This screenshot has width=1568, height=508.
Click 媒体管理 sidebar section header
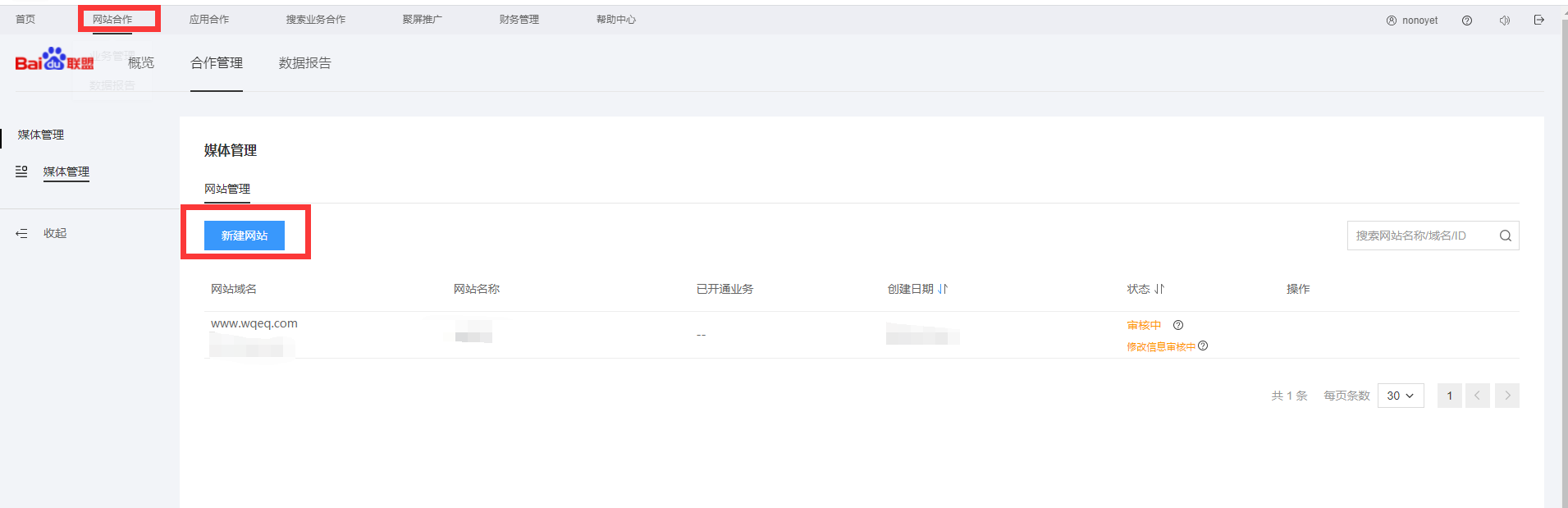click(x=41, y=135)
